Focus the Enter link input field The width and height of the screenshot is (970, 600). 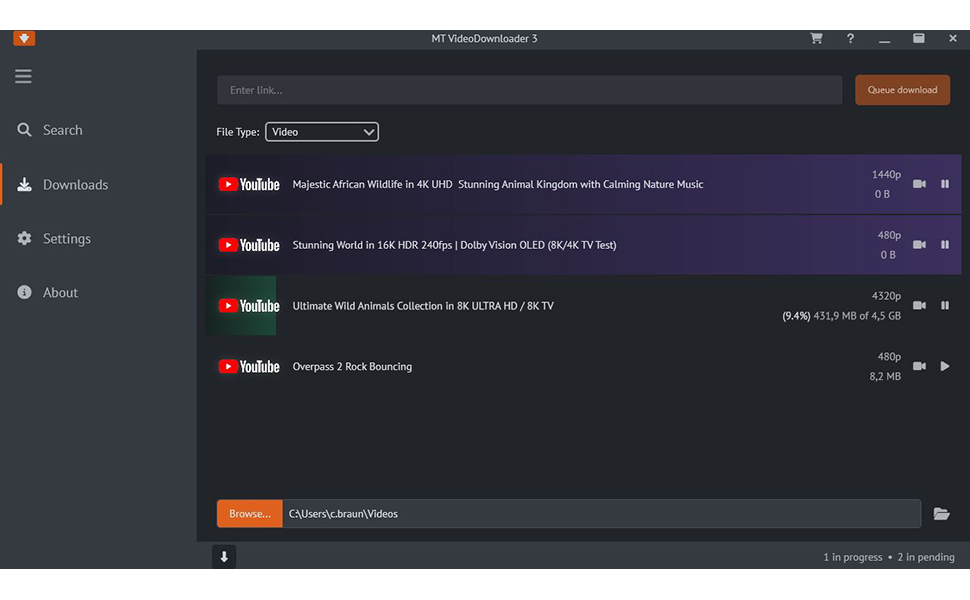pyautogui.click(x=530, y=90)
